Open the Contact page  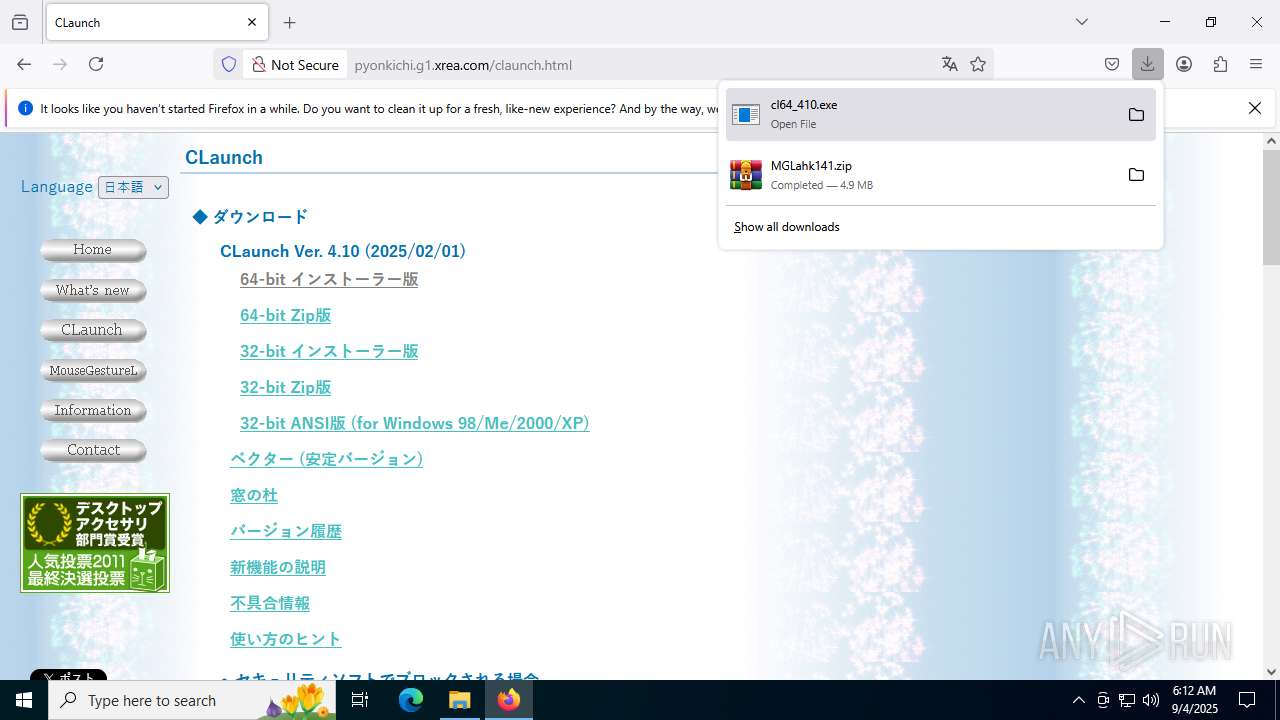click(x=93, y=450)
